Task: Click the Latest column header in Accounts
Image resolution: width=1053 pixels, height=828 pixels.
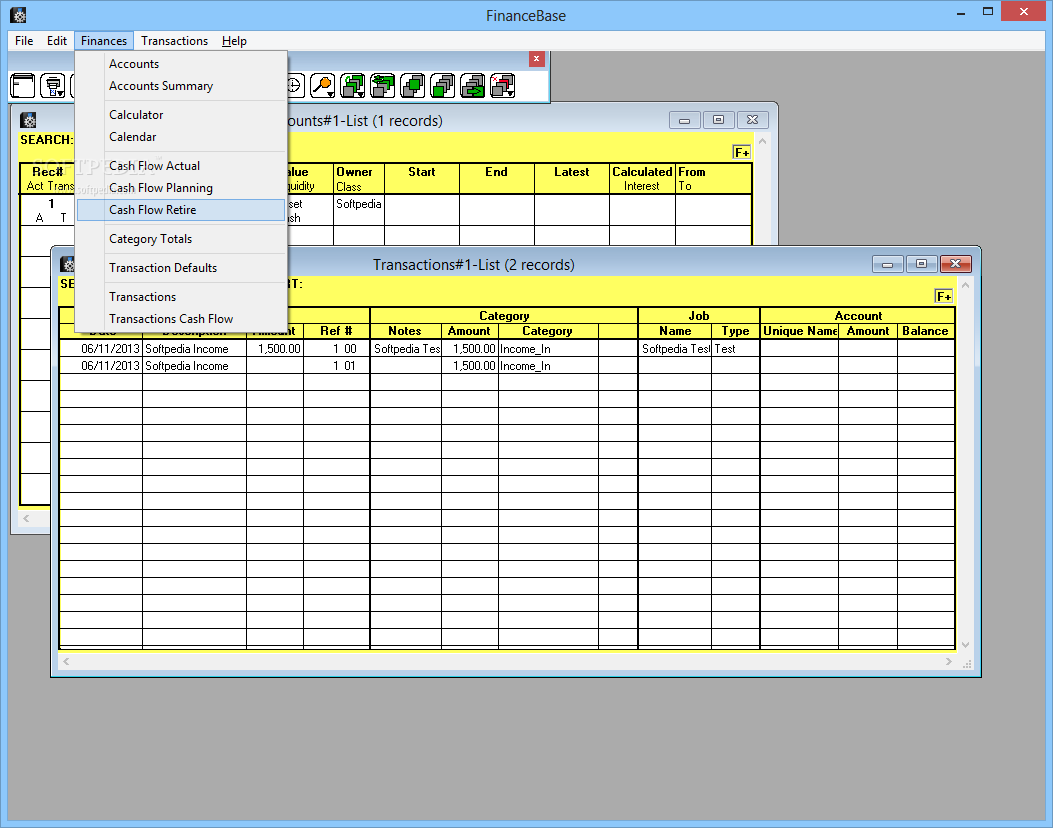Action: pos(571,179)
